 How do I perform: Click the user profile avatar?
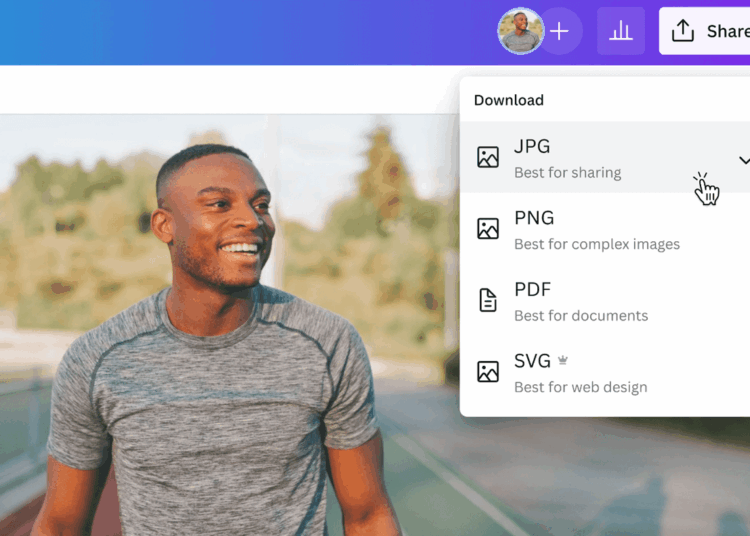(520, 31)
